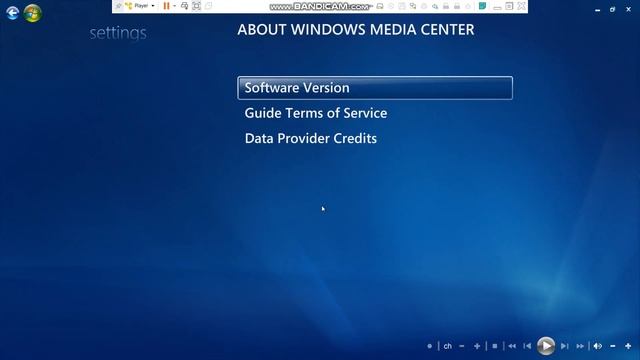Go back with the blue arrow button
640x360 pixels.
(x=13, y=13)
